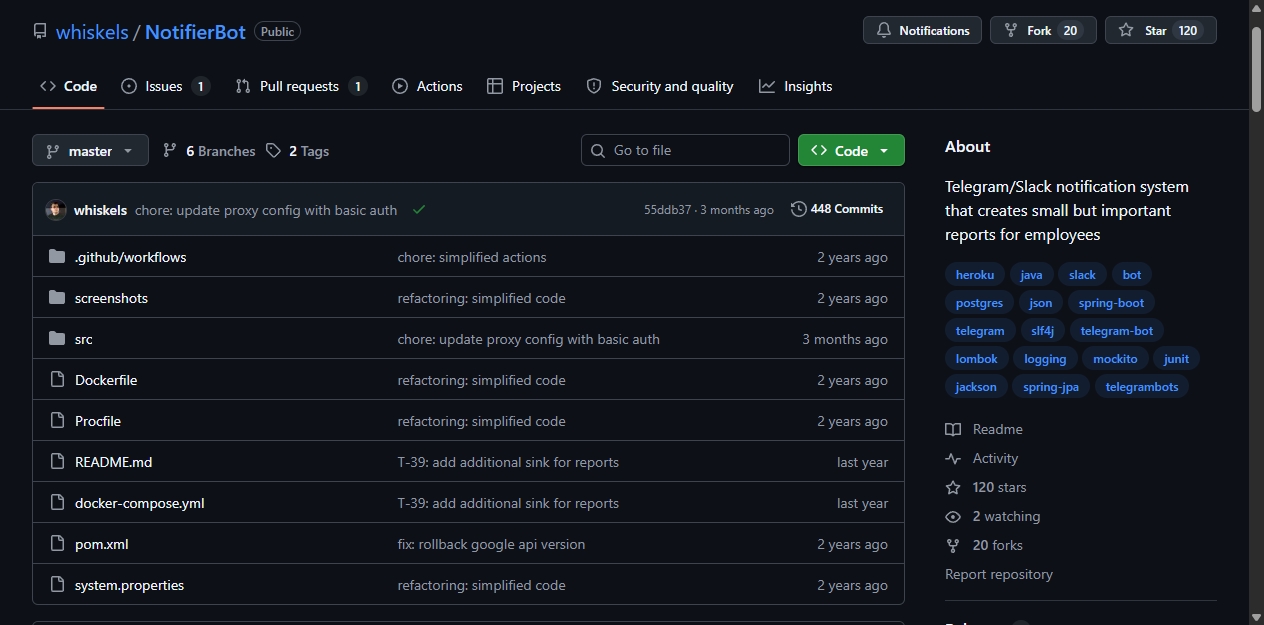Screen dimensions: 1264x625
Task: Click the repository book icon beside whiskels
Action: pyautogui.click(x=40, y=31)
